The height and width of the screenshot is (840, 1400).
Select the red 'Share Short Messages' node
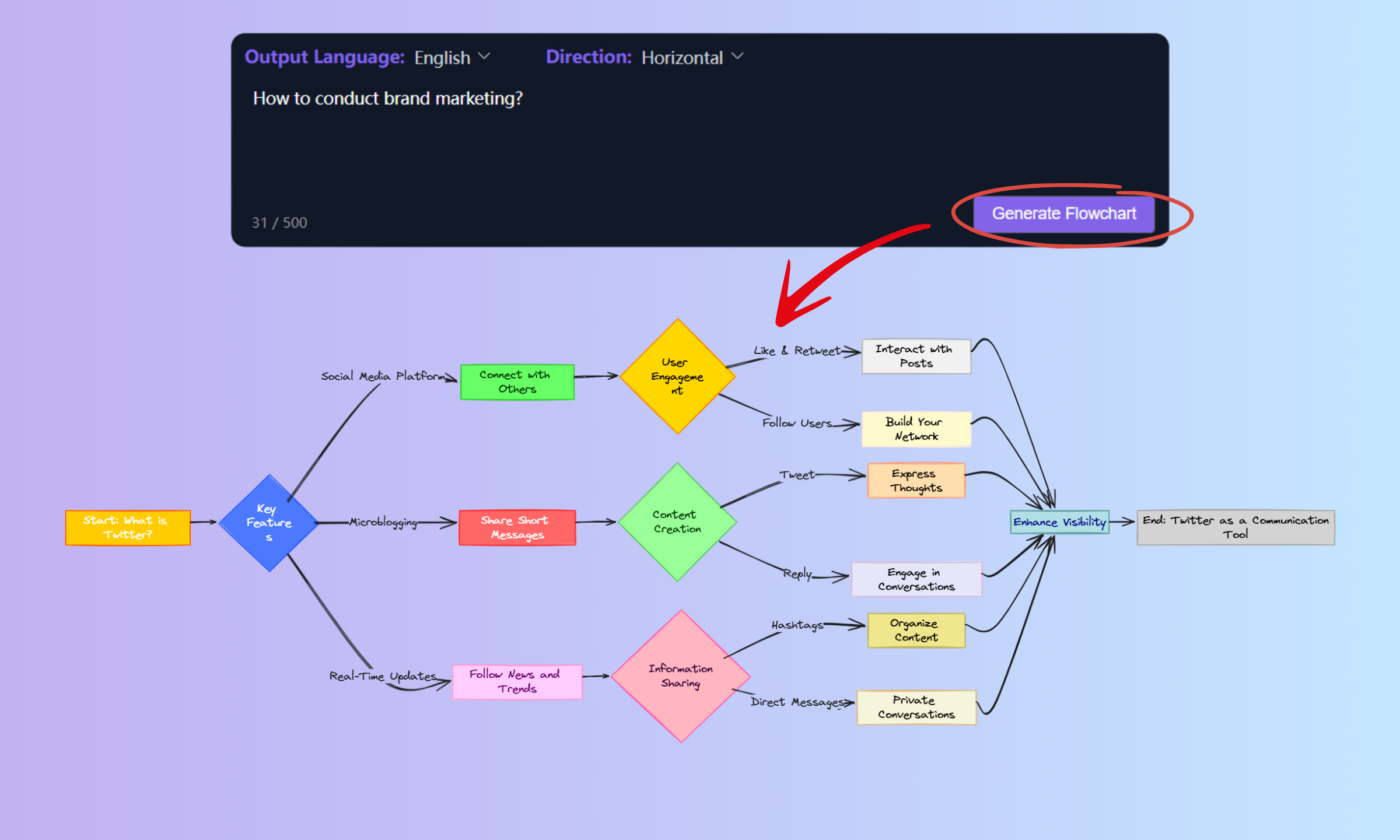click(x=517, y=527)
